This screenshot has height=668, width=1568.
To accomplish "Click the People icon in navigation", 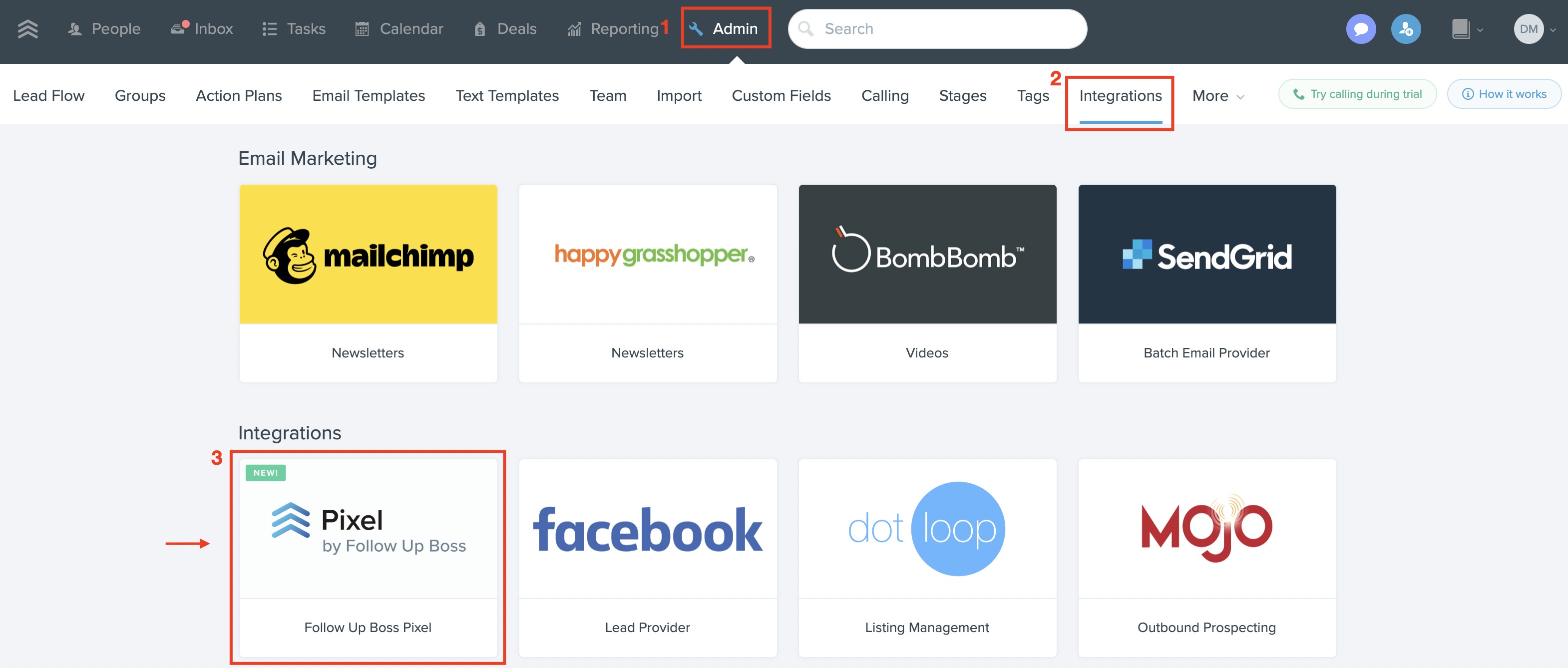I will 75,28.
